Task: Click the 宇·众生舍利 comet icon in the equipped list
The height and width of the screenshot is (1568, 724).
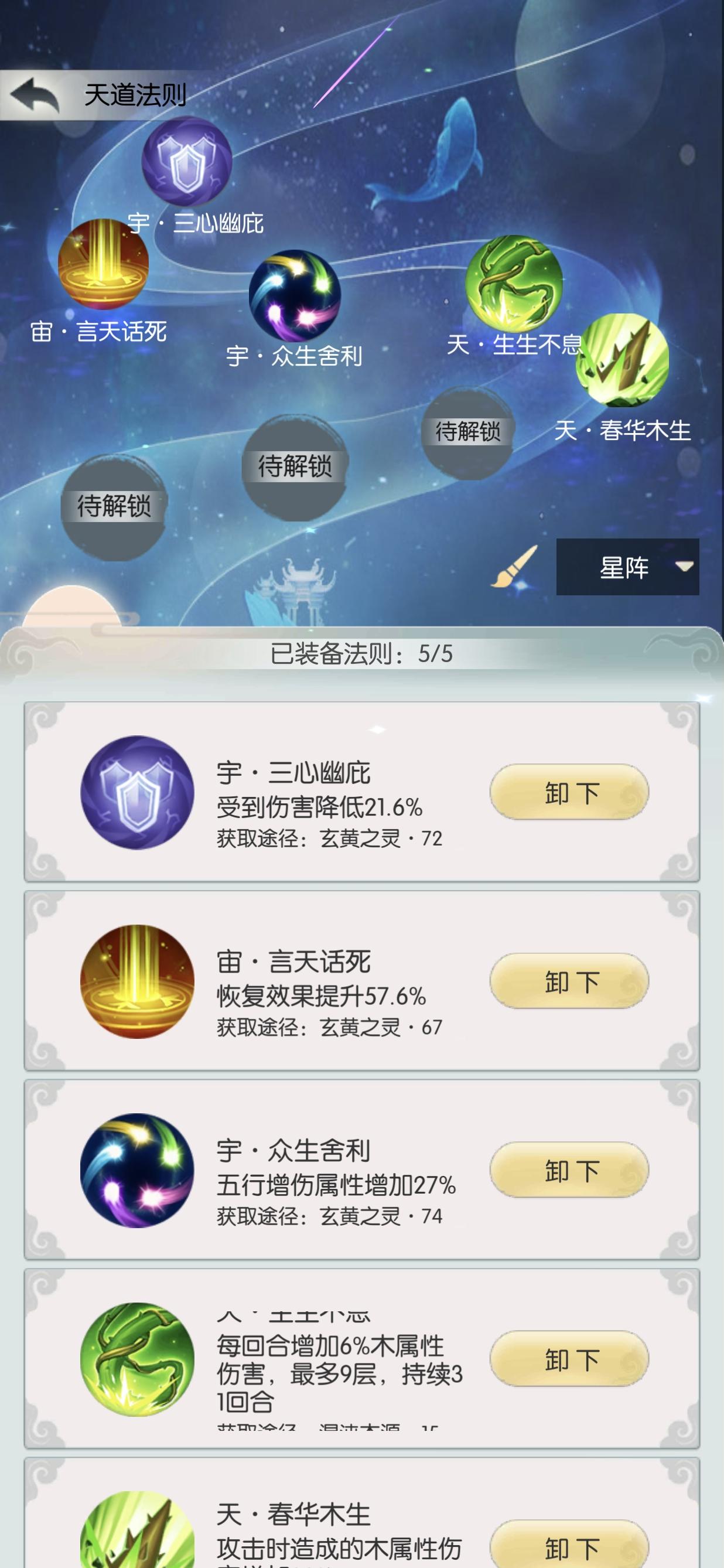Action: [x=138, y=1171]
